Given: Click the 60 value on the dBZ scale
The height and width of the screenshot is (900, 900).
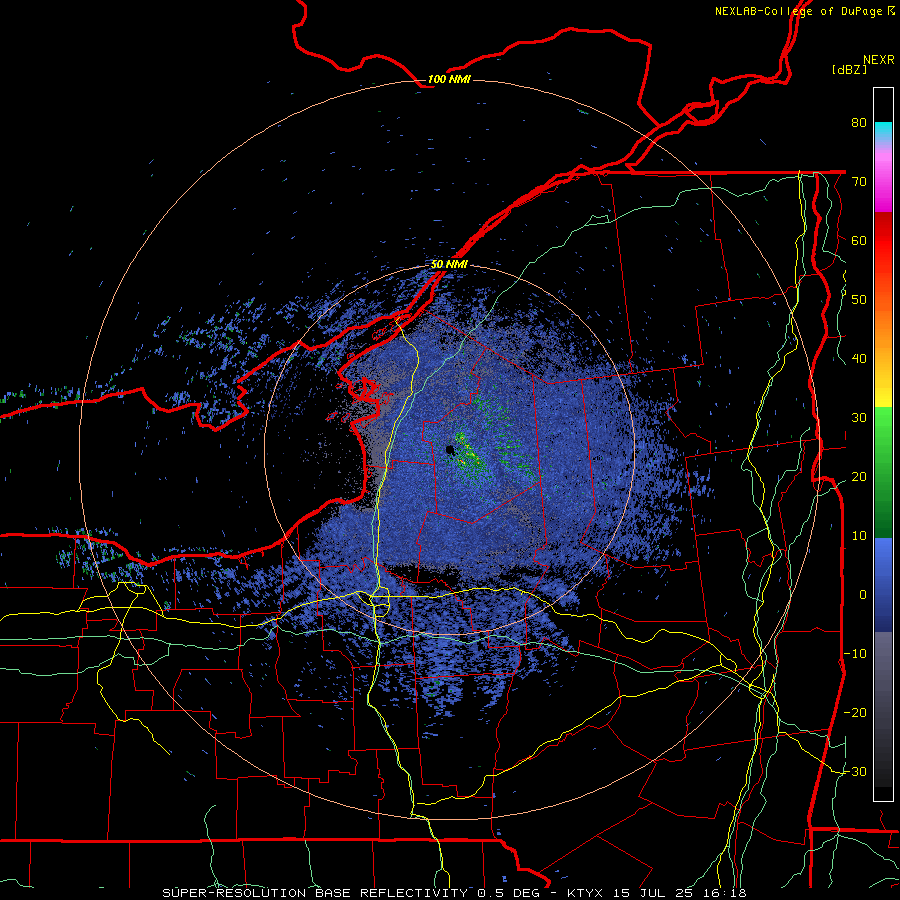Looking at the screenshot, I should [x=859, y=240].
